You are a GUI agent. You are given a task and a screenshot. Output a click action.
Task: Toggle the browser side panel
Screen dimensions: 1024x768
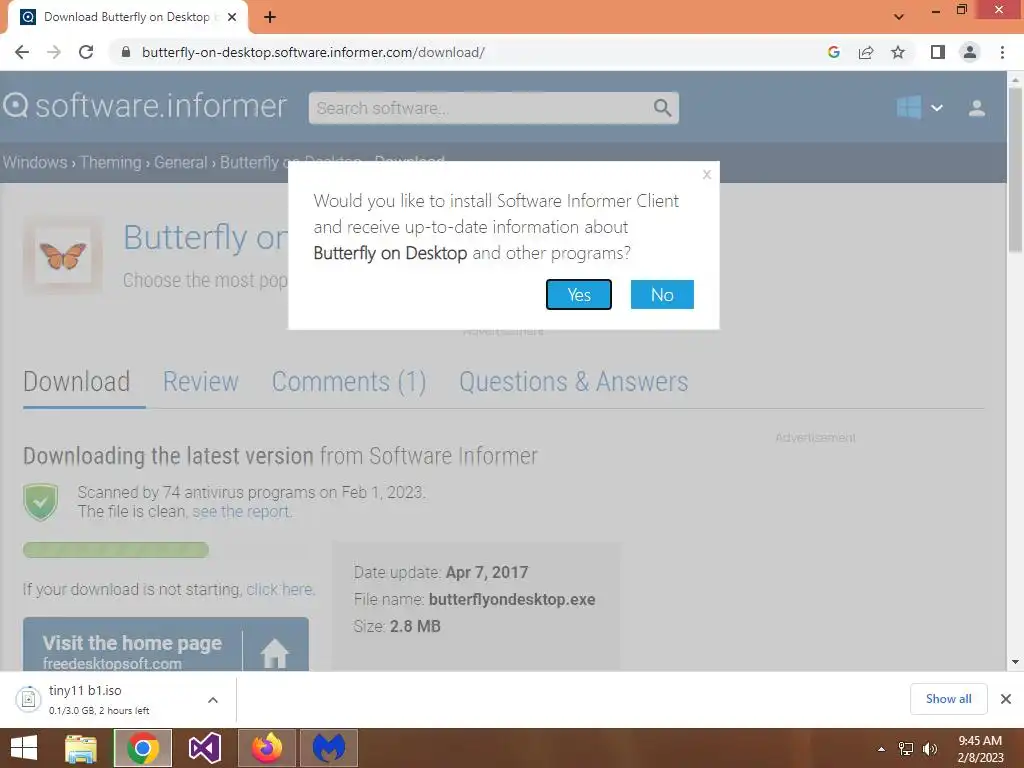(938, 52)
